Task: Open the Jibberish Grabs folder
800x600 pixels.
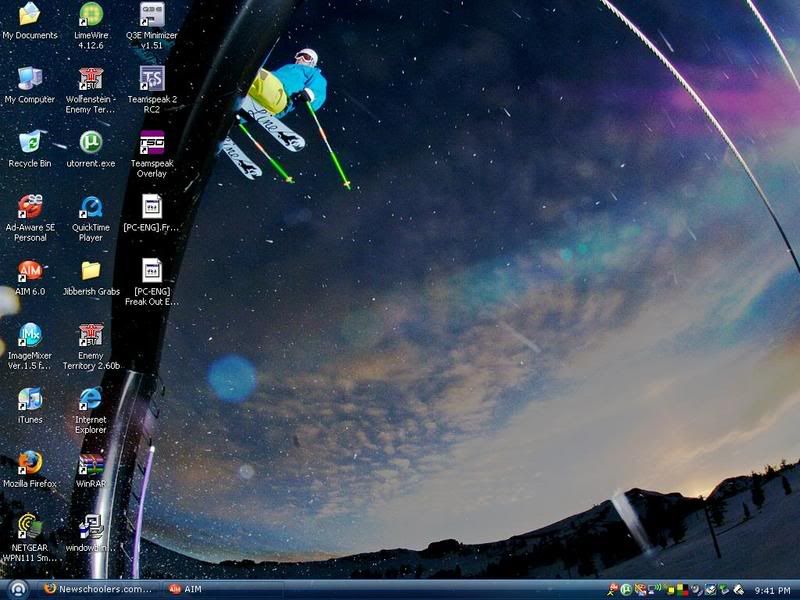Action: coord(91,271)
